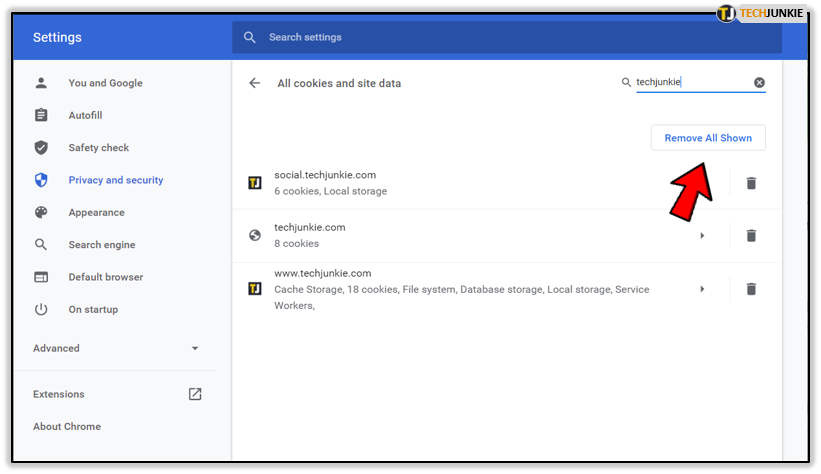This screenshot has height=474, width=821.
Task: Expand the Advanced settings section
Action: [x=116, y=348]
